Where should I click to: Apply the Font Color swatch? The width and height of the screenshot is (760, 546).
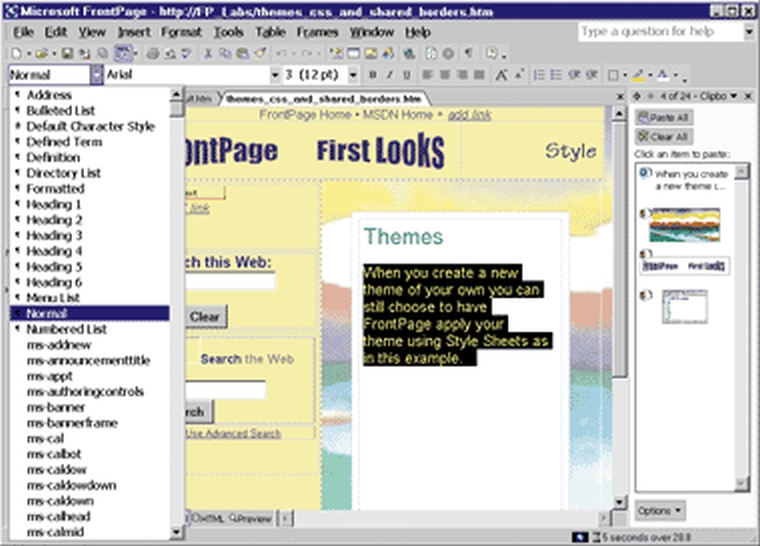pos(663,75)
